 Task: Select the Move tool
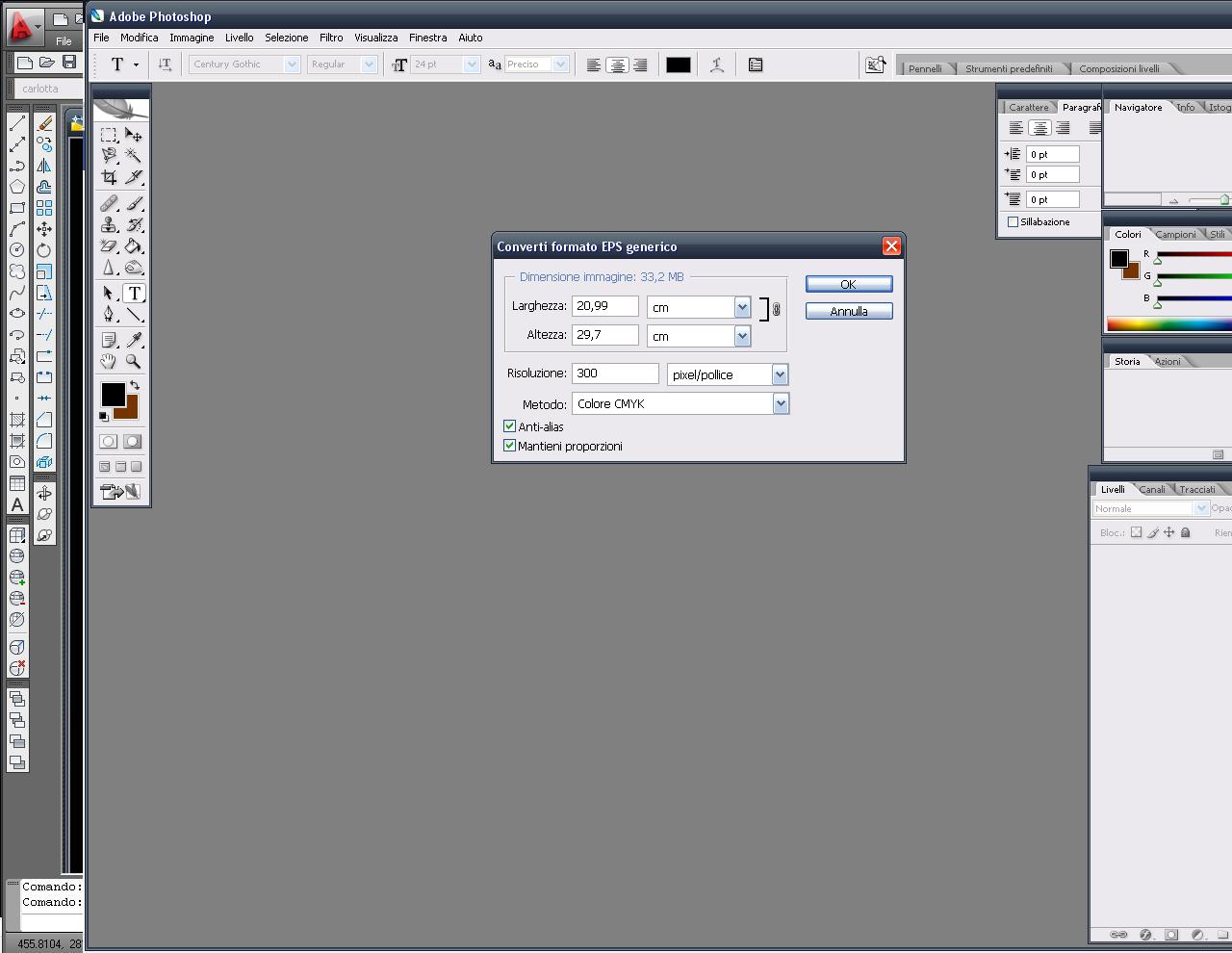click(134, 135)
